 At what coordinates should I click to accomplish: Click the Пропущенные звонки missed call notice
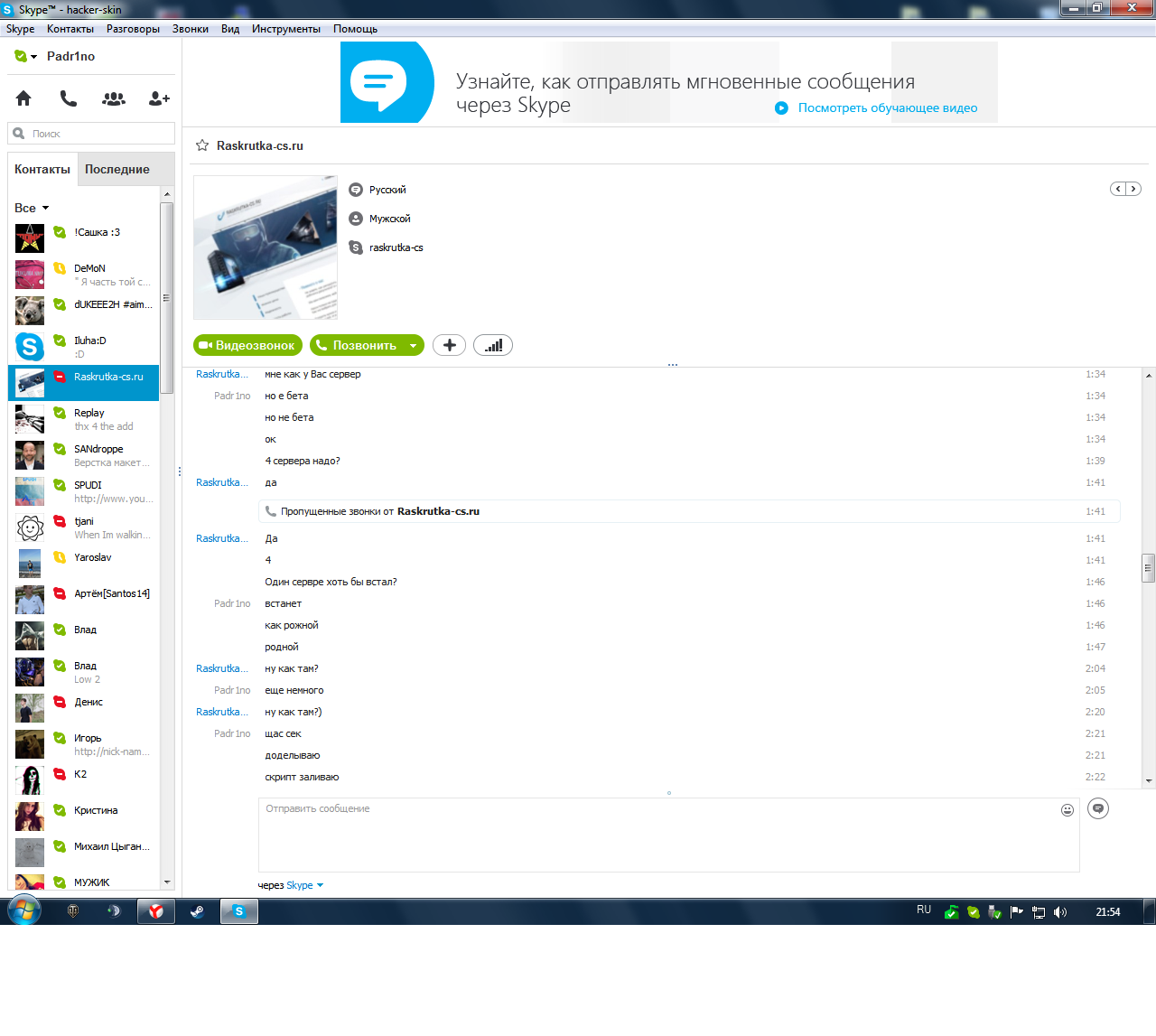[689, 511]
